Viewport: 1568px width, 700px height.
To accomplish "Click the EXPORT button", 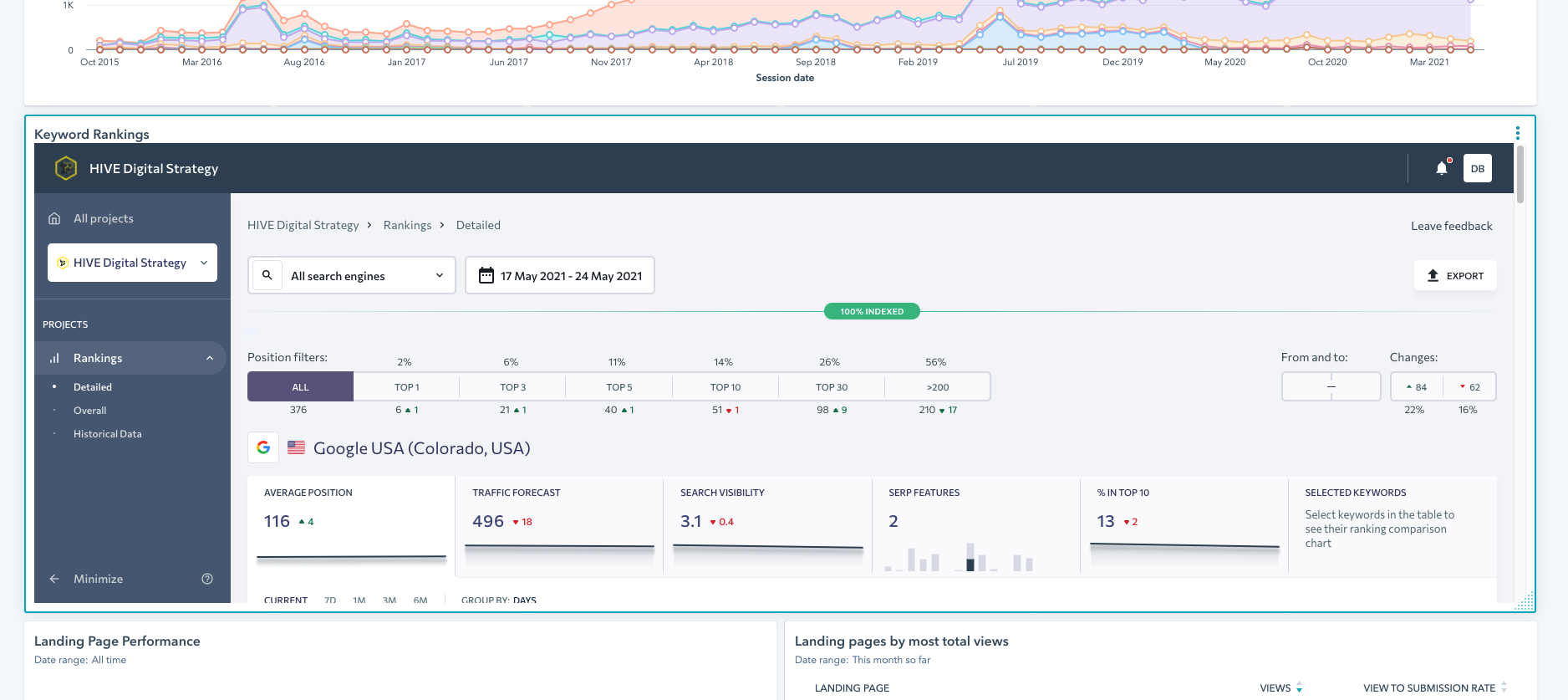I will [x=1455, y=275].
